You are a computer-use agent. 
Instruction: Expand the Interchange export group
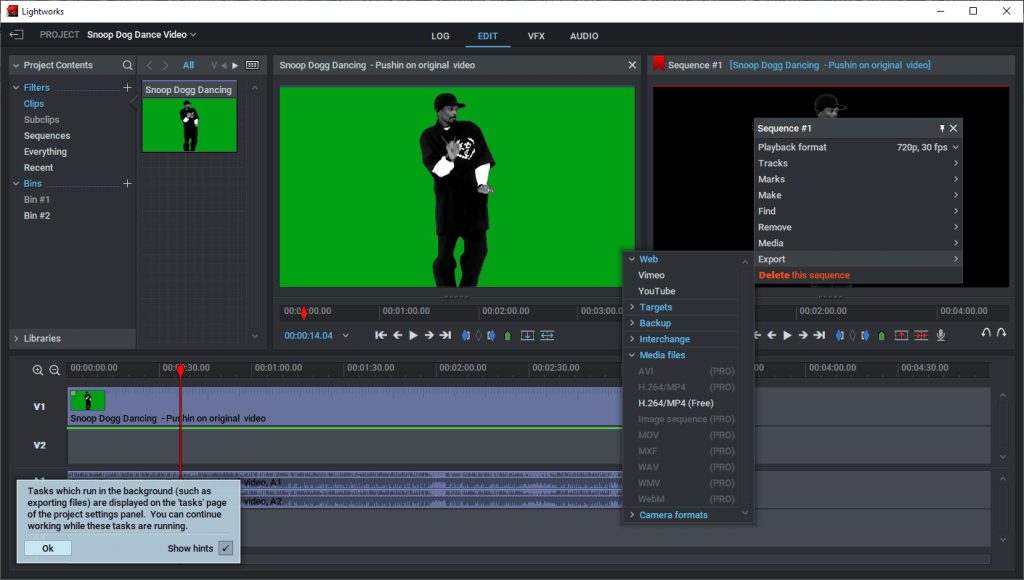632,339
